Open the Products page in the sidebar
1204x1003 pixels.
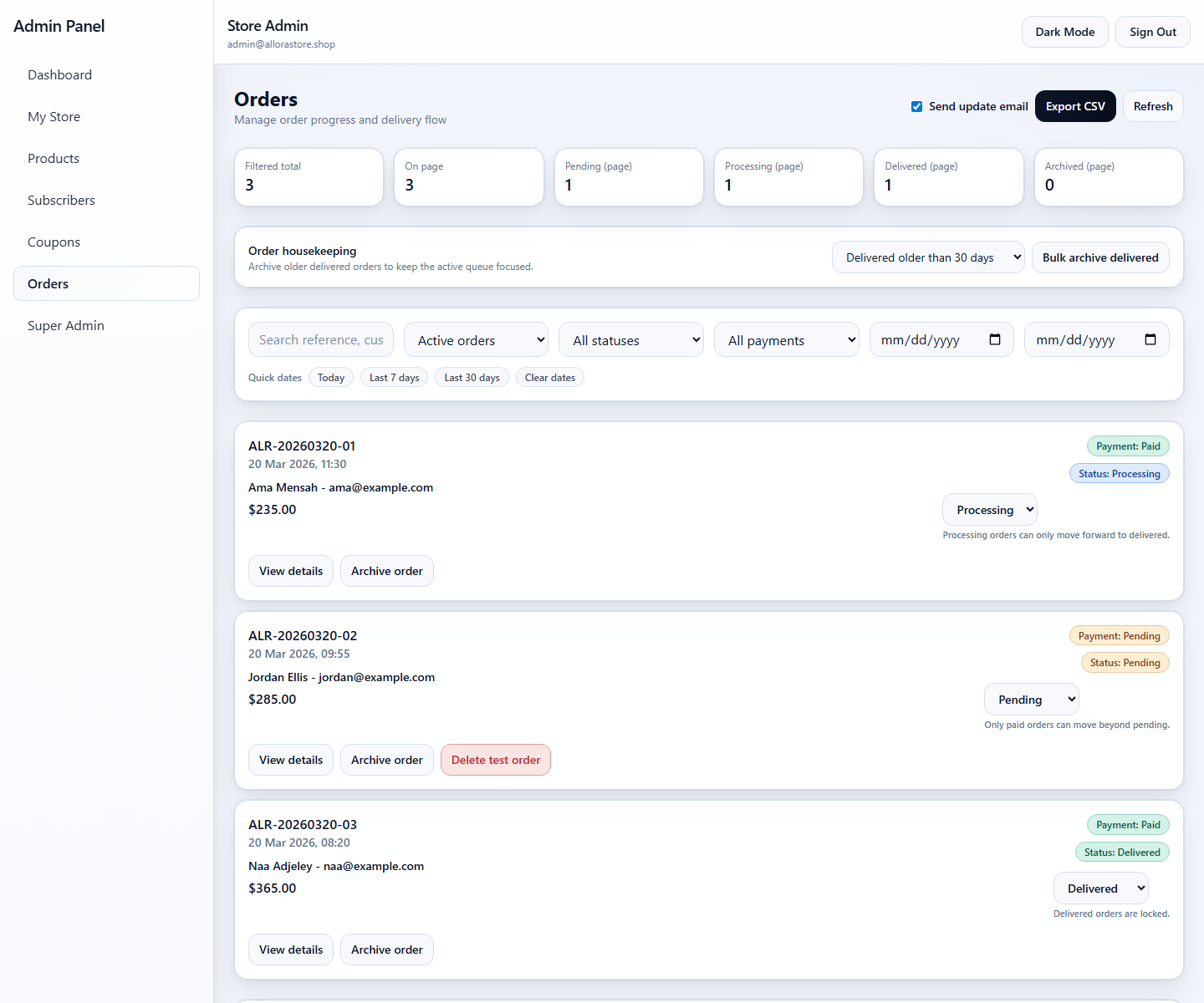[x=53, y=158]
